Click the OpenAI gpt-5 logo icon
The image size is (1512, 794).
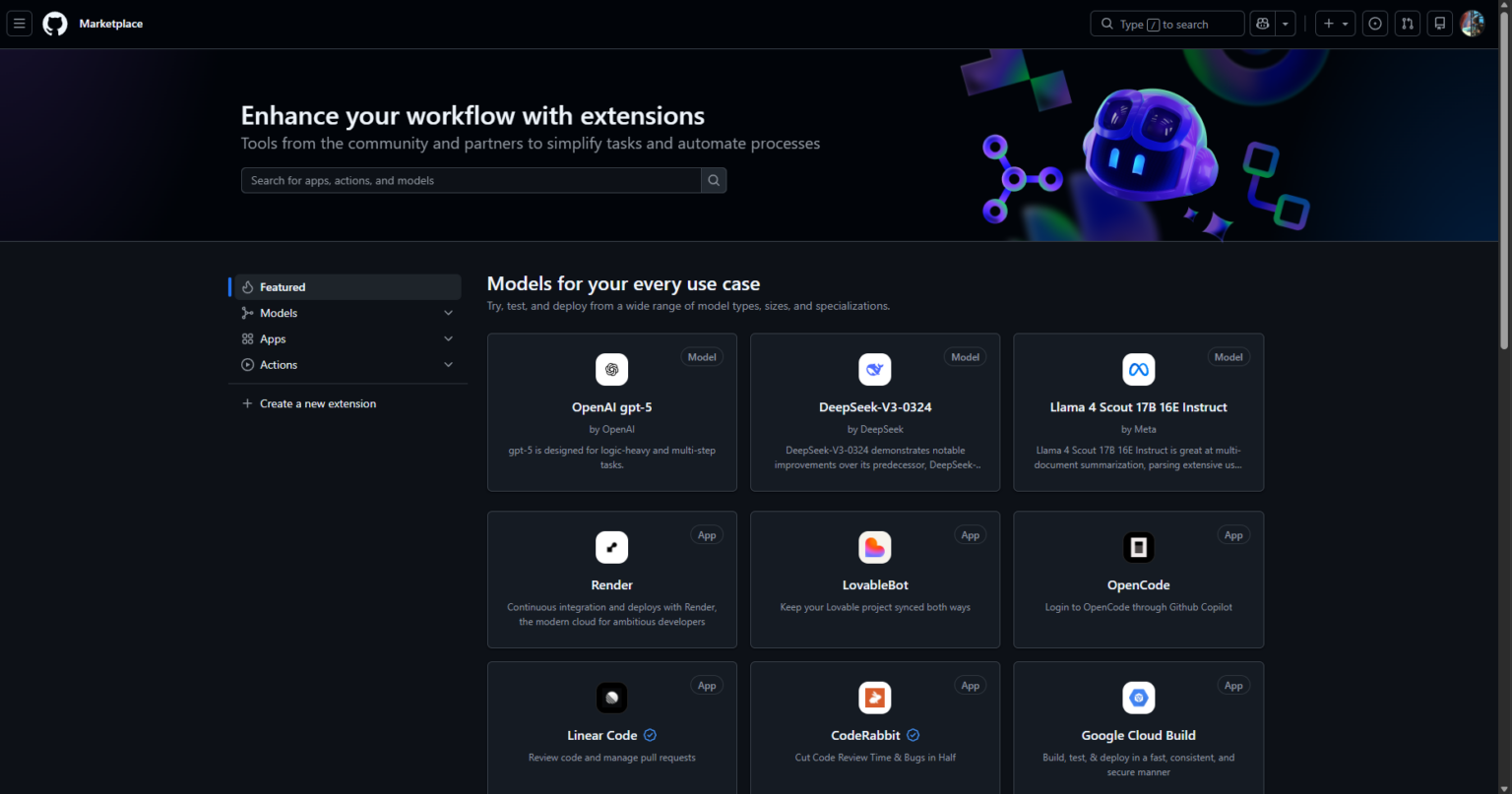tap(612, 370)
